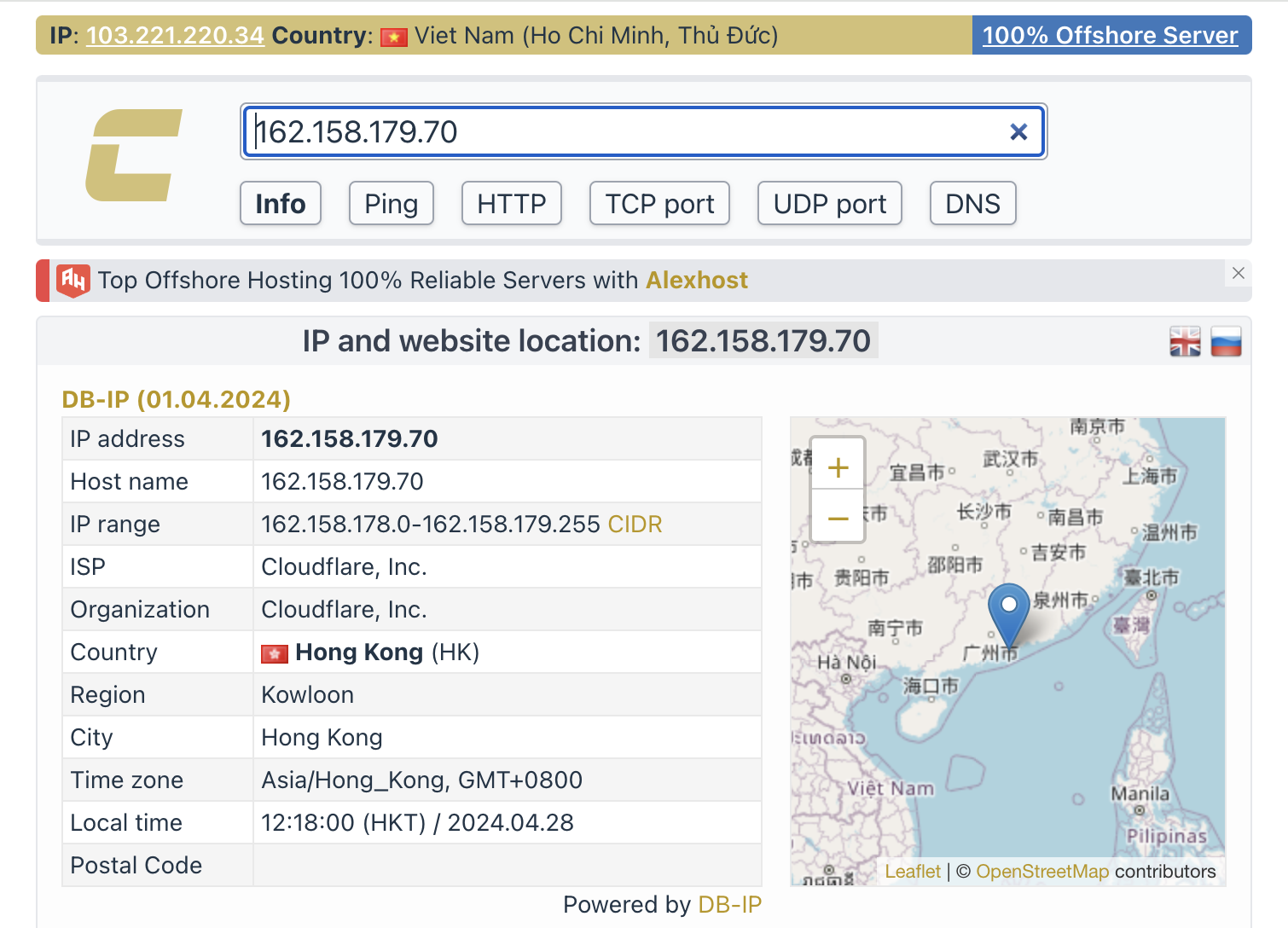This screenshot has width=1288, height=928.
Task: Open the HTTP check
Action: pyautogui.click(x=512, y=203)
